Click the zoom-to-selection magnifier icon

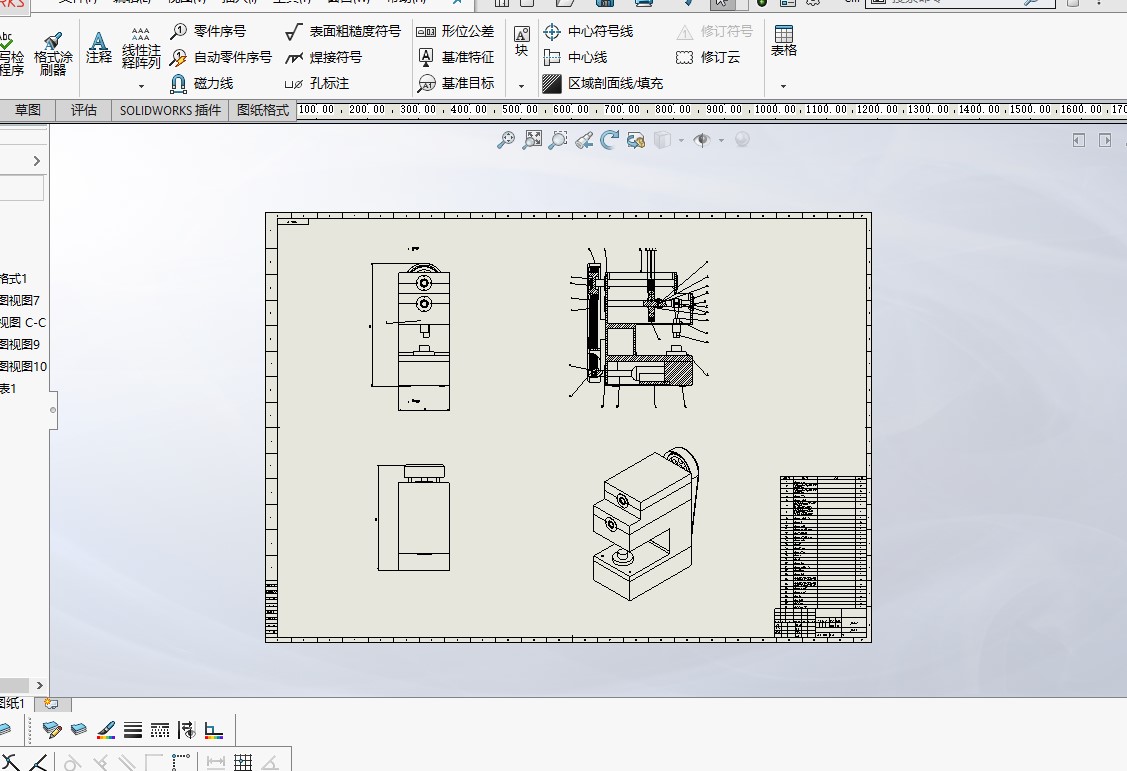(x=558, y=139)
